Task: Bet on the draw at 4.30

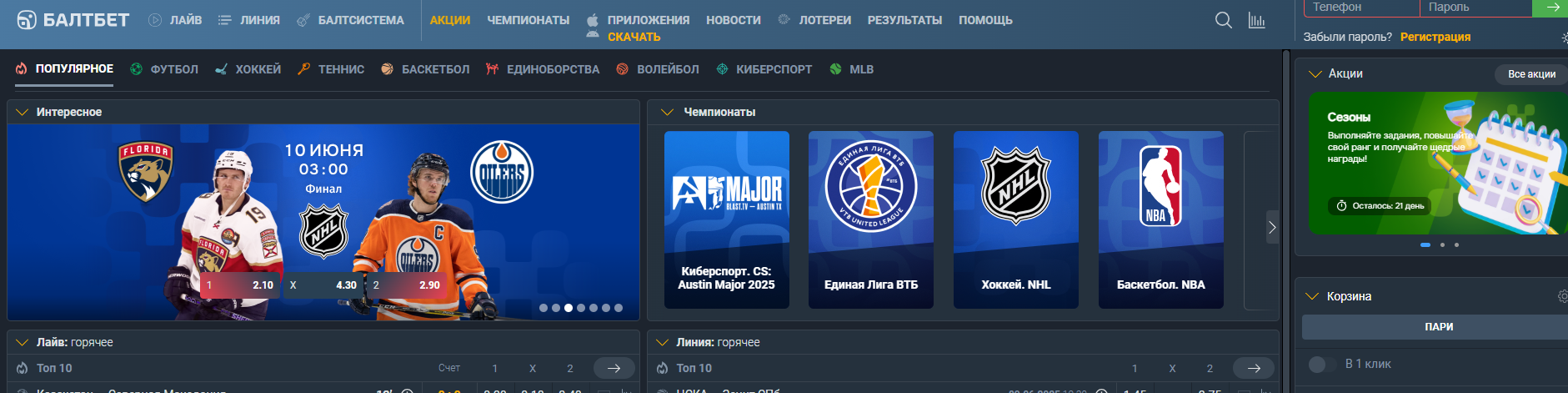Action: pyautogui.click(x=323, y=285)
